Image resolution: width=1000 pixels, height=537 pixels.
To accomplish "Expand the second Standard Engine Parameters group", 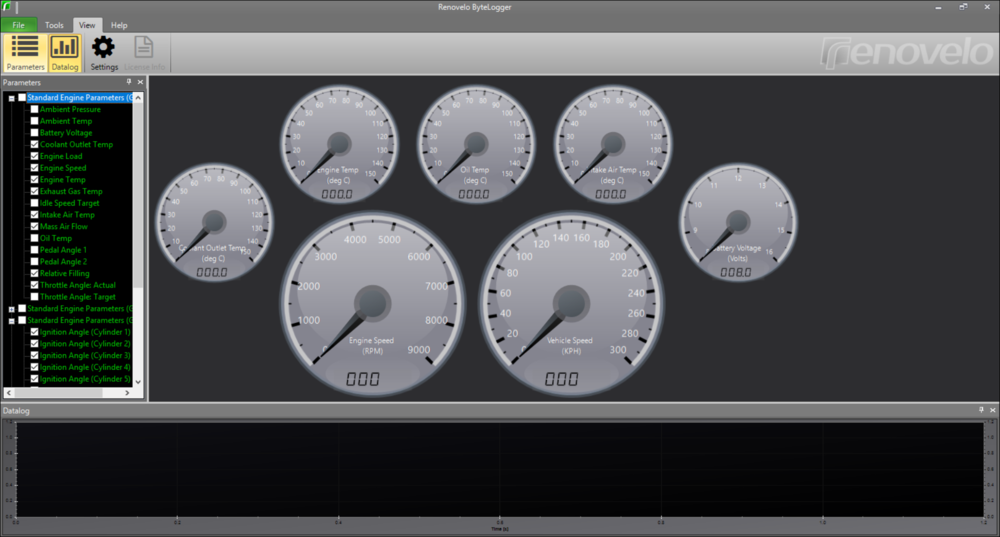I will pos(11,309).
